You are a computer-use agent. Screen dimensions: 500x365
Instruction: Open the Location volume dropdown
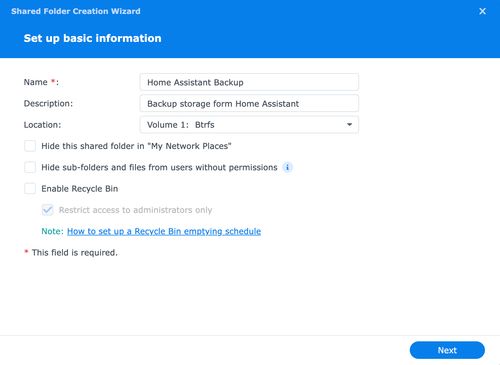[x=249, y=125]
